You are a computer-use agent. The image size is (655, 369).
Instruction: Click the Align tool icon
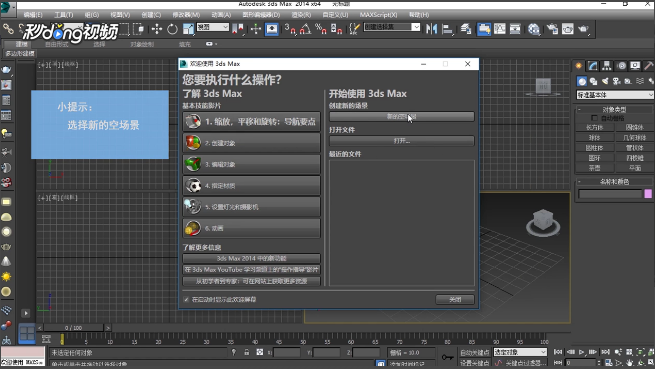pyautogui.click(x=447, y=29)
